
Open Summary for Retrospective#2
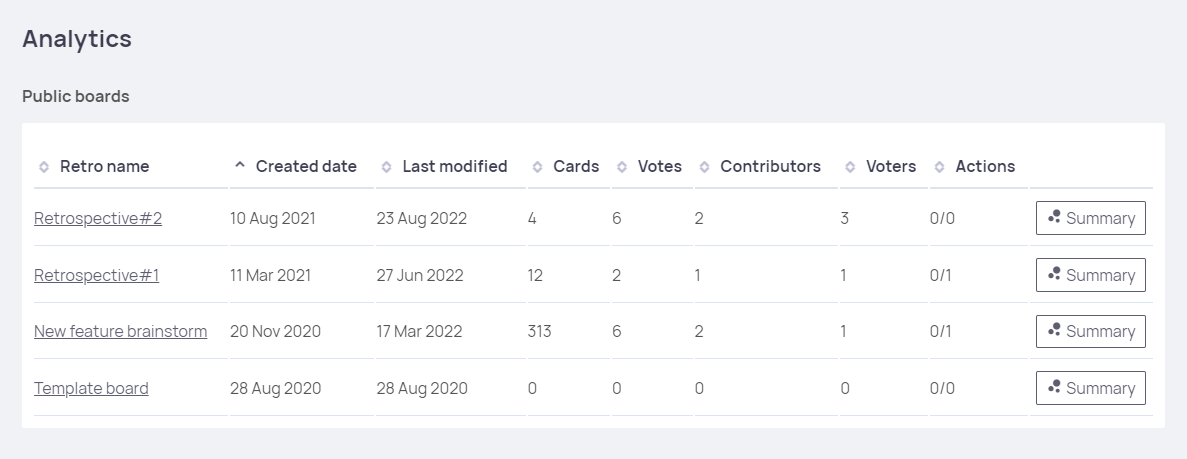click(1090, 218)
